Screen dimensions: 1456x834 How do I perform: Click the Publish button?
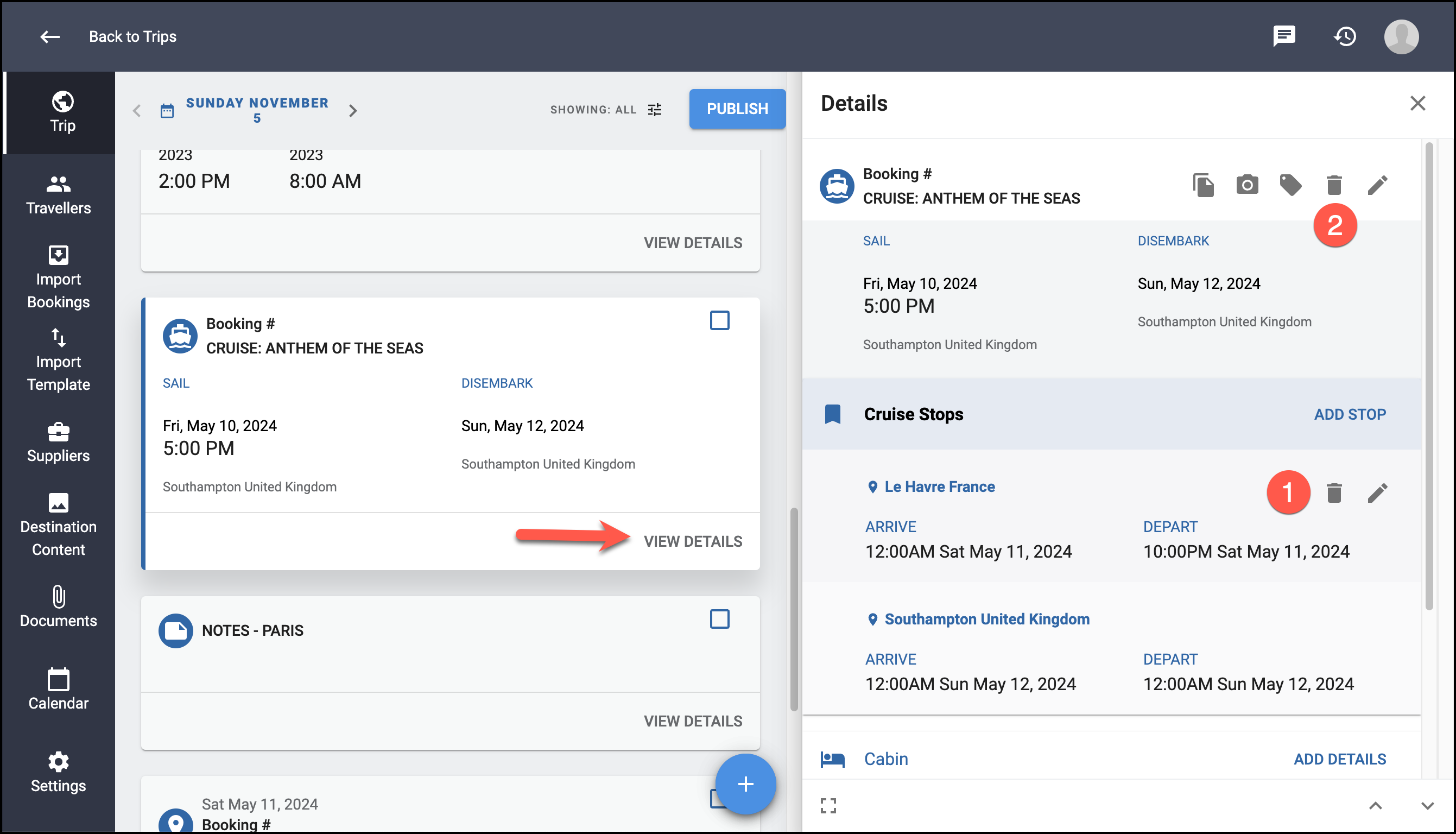[737, 109]
